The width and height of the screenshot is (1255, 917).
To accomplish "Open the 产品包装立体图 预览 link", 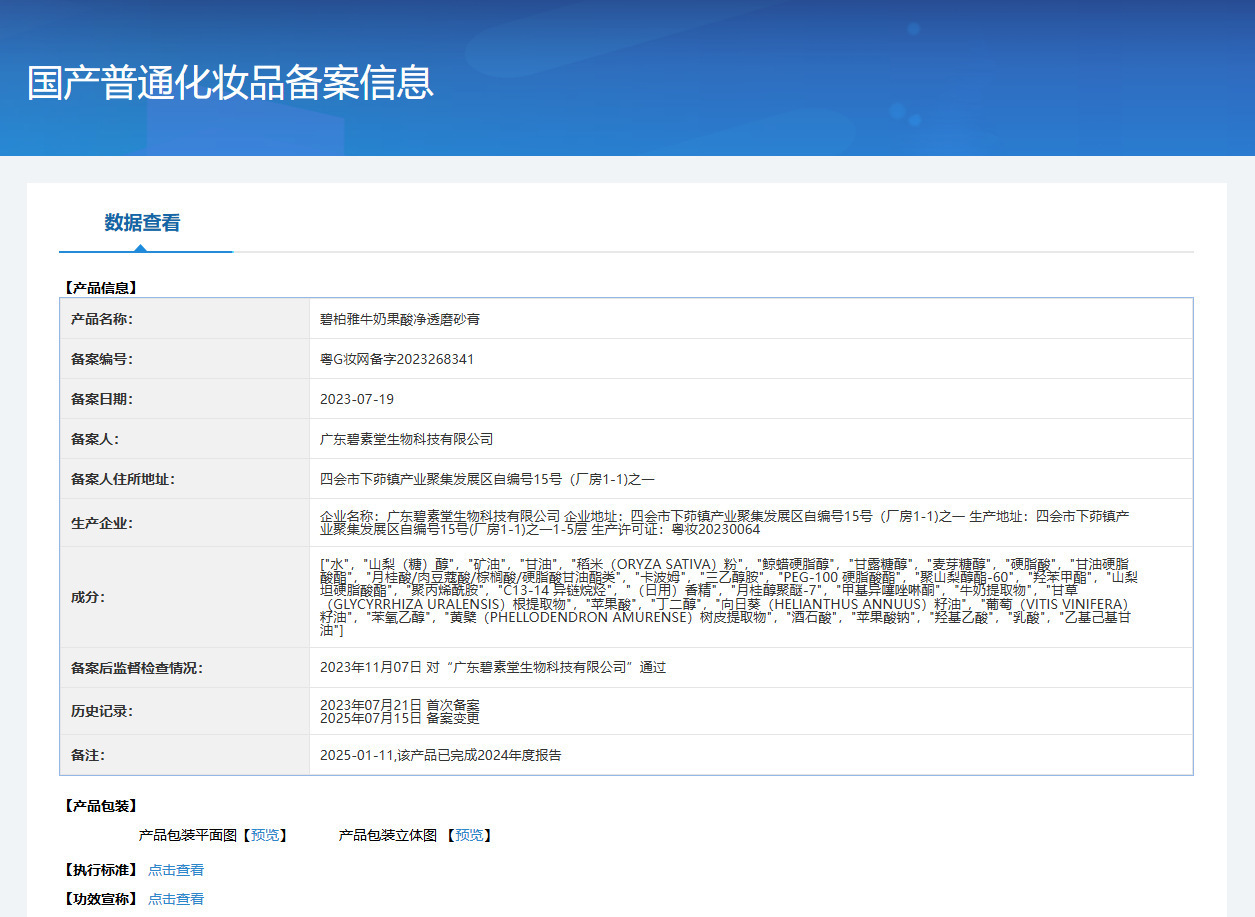I will click(x=470, y=835).
